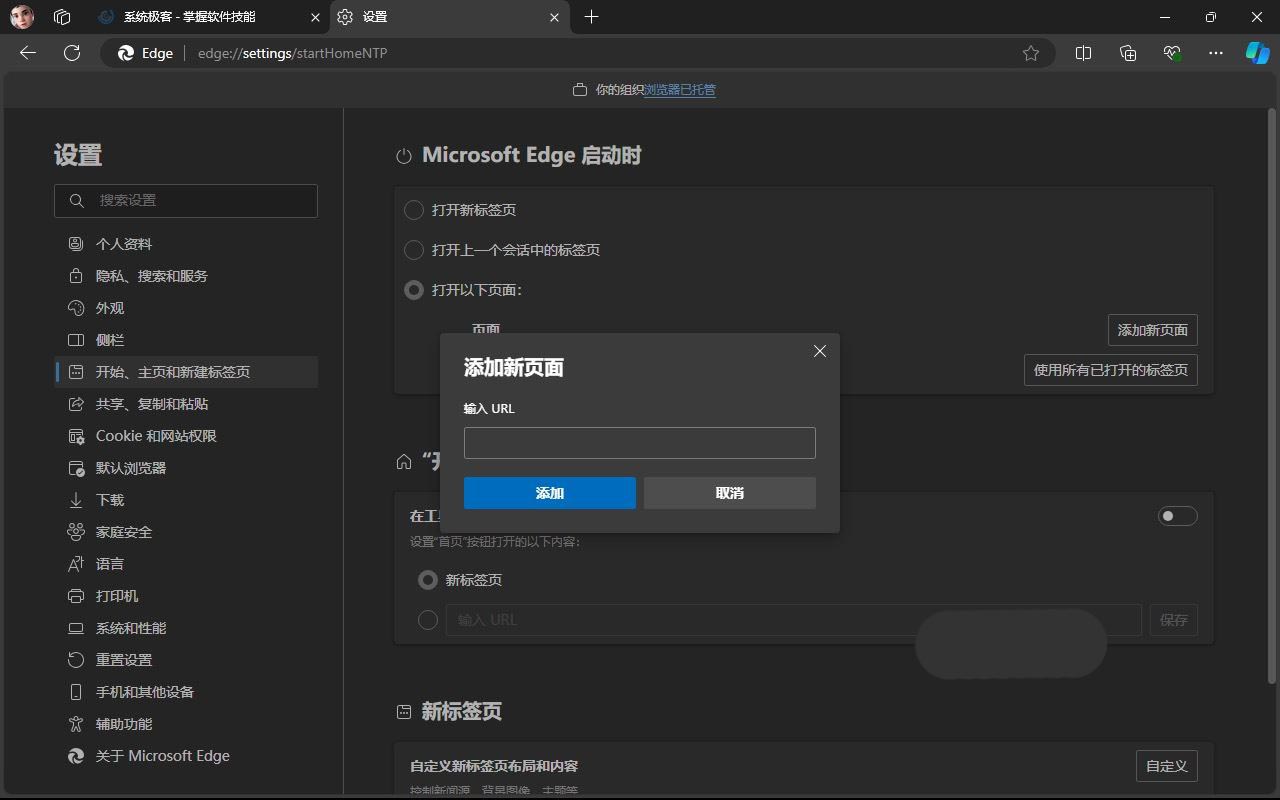Select the custom URL radio option
This screenshot has height=800, width=1280.
[x=428, y=620]
